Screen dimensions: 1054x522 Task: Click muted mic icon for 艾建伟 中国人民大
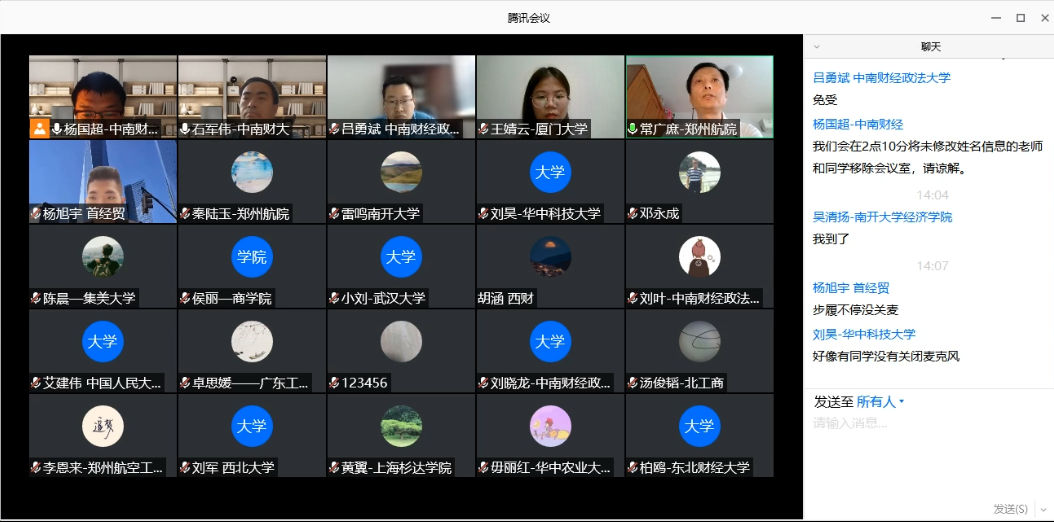(36, 383)
